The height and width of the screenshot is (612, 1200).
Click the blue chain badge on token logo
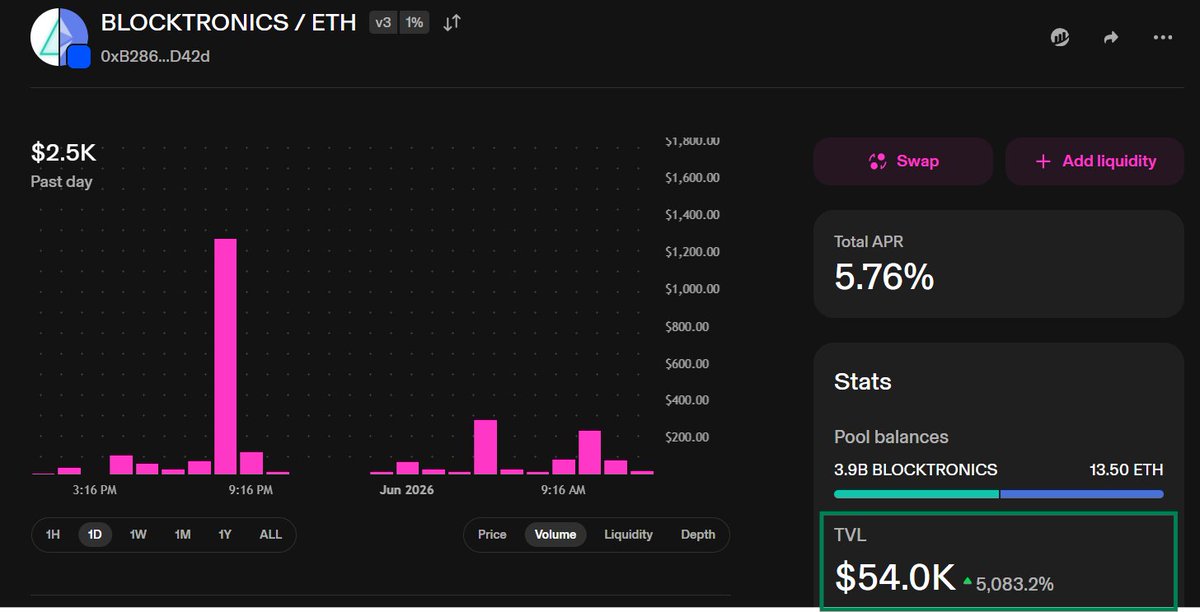point(80,57)
